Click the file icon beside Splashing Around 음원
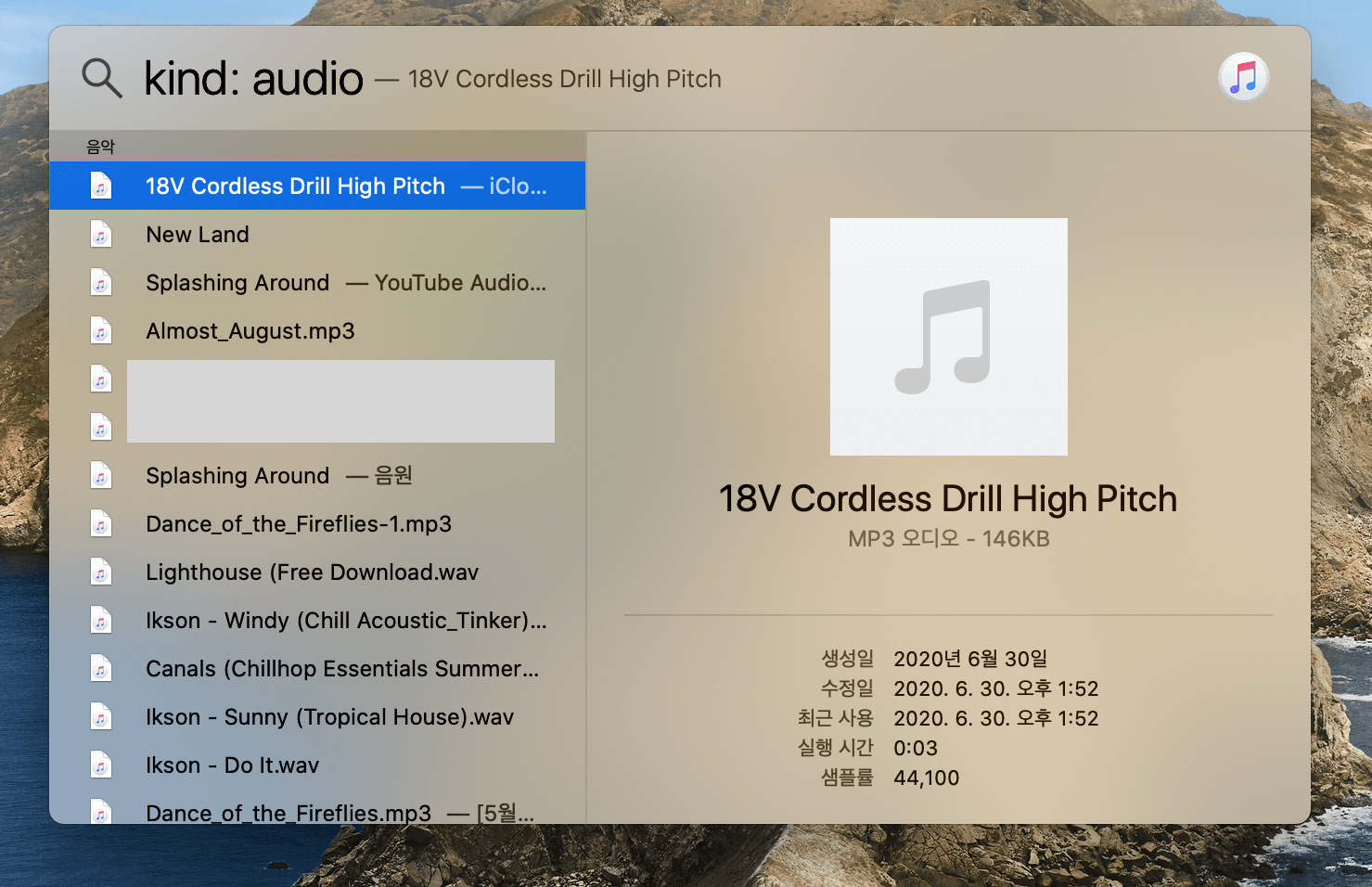This screenshot has width=1372, height=887. [x=101, y=475]
